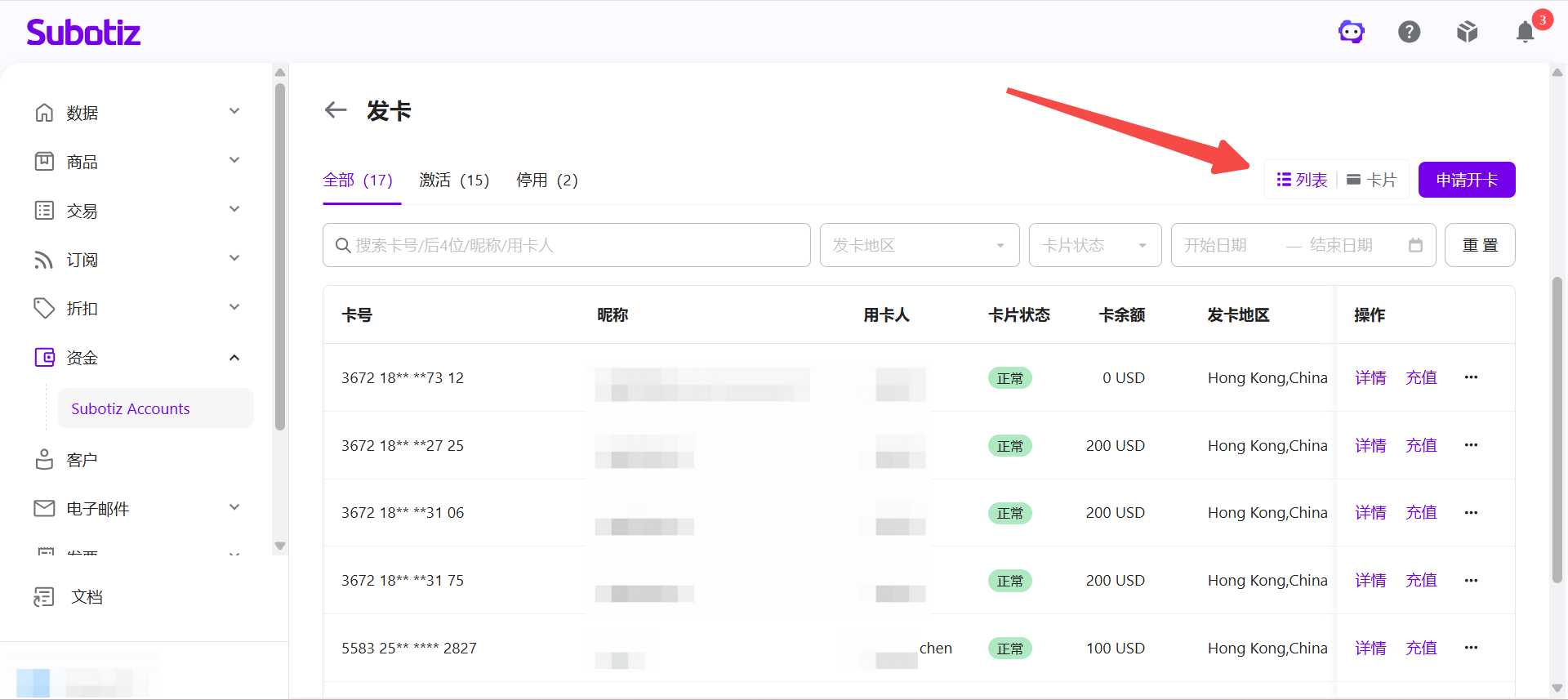Focus the card search input field

(x=567, y=245)
